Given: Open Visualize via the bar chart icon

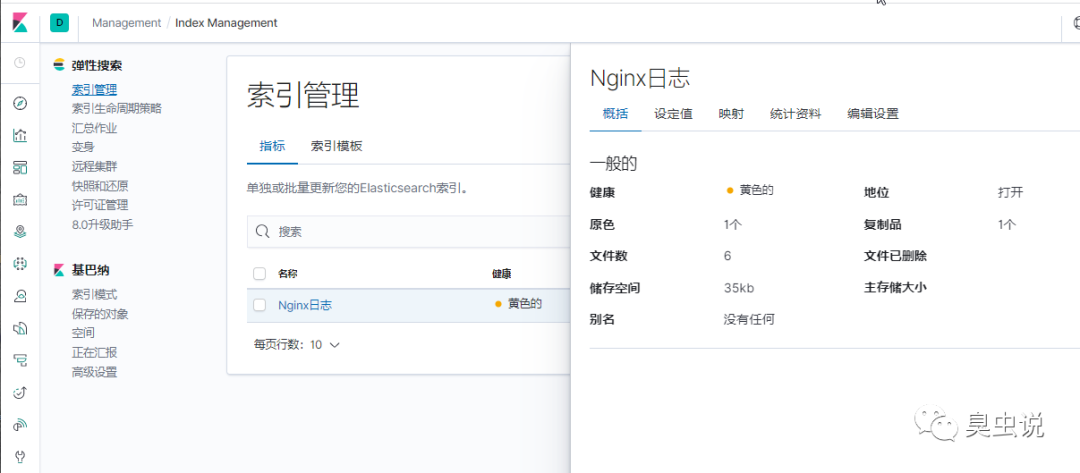Looking at the screenshot, I should pyautogui.click(x=20, y=135).
